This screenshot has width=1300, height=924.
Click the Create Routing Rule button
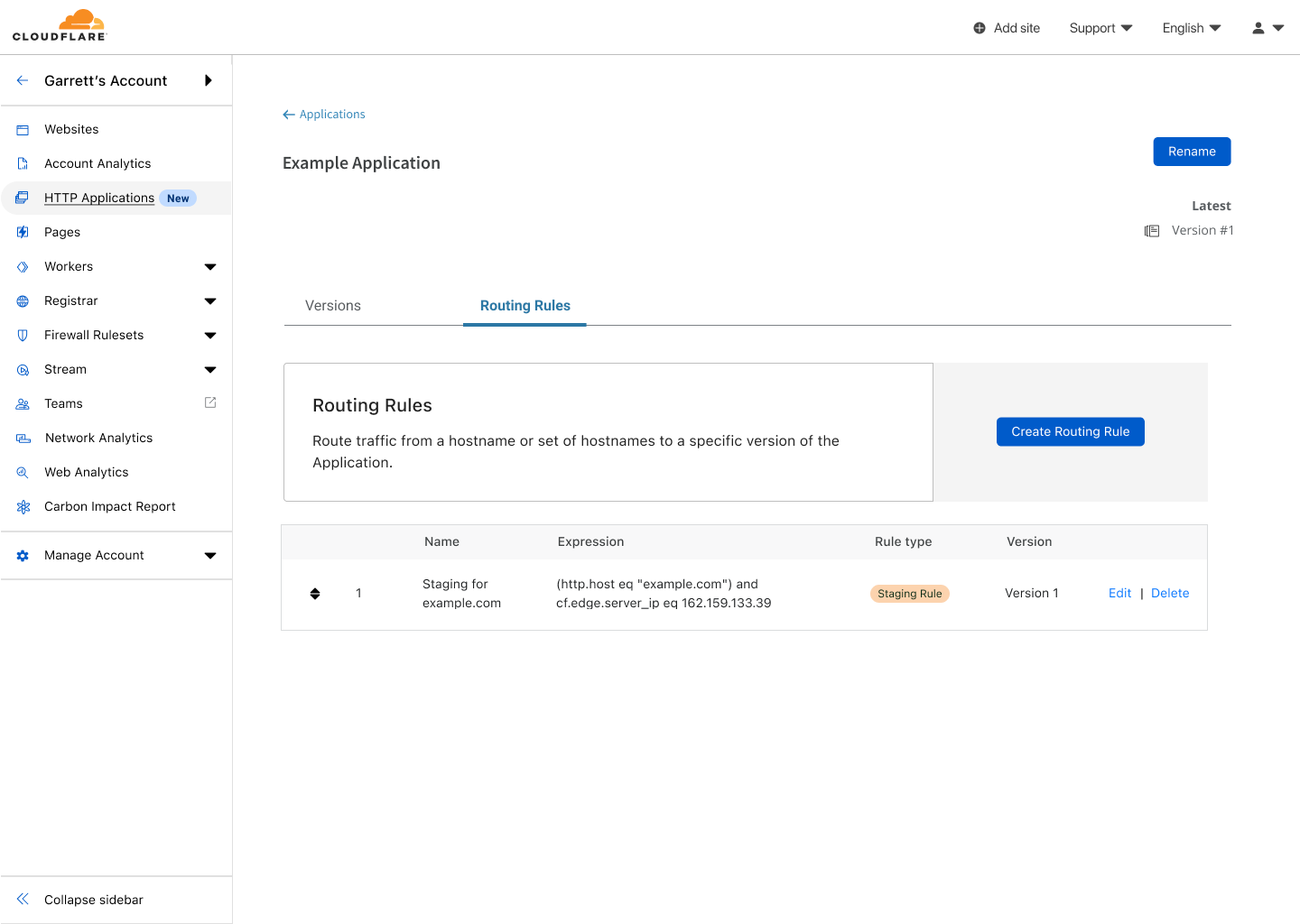[x=1070, y=431]
